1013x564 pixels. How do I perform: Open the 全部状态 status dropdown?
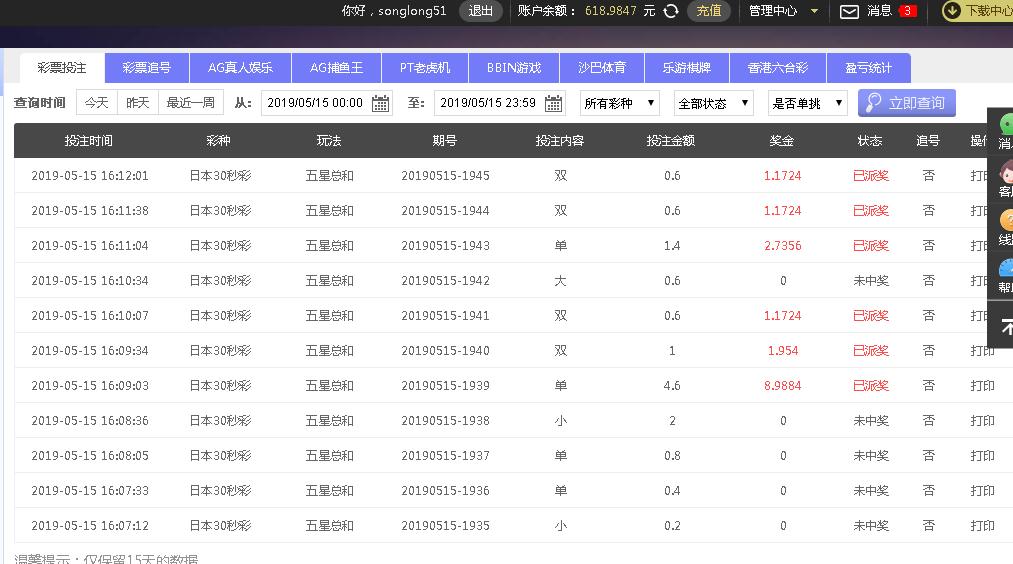pos(713,103)
